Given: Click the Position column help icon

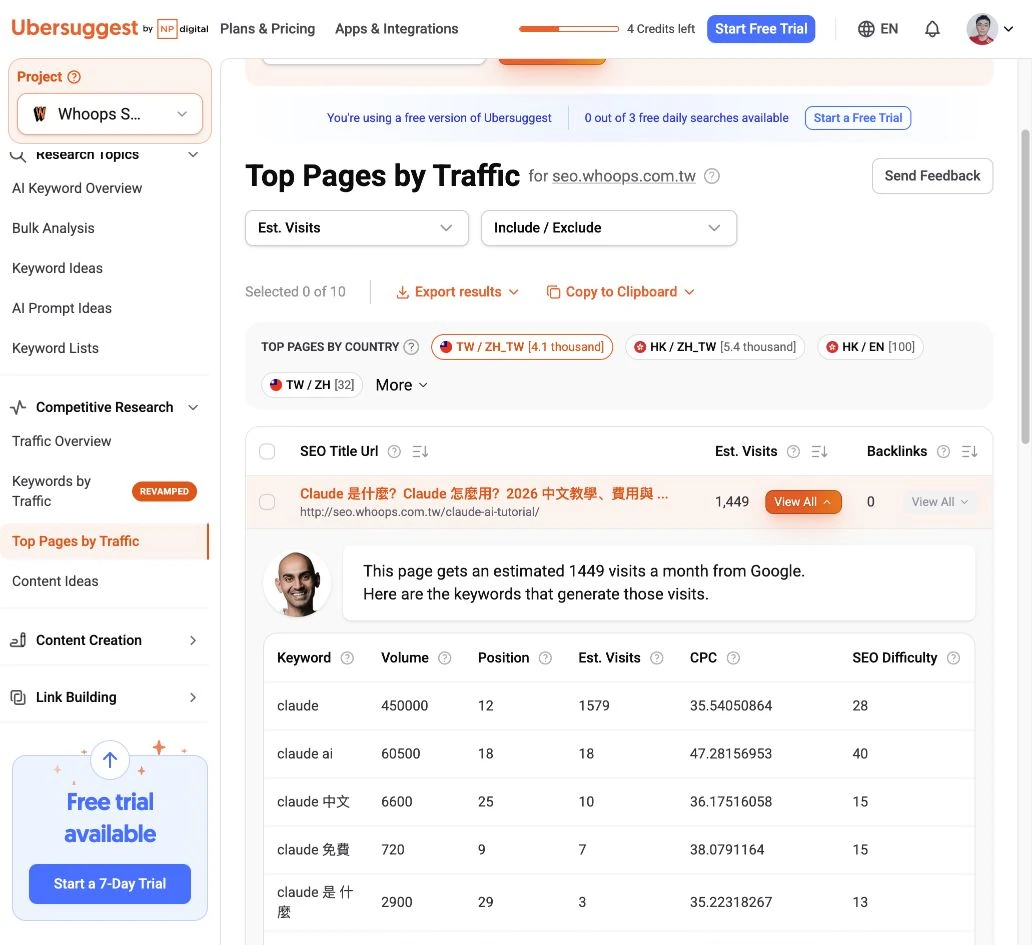Looking at the screenshot, I should (546, 658).
